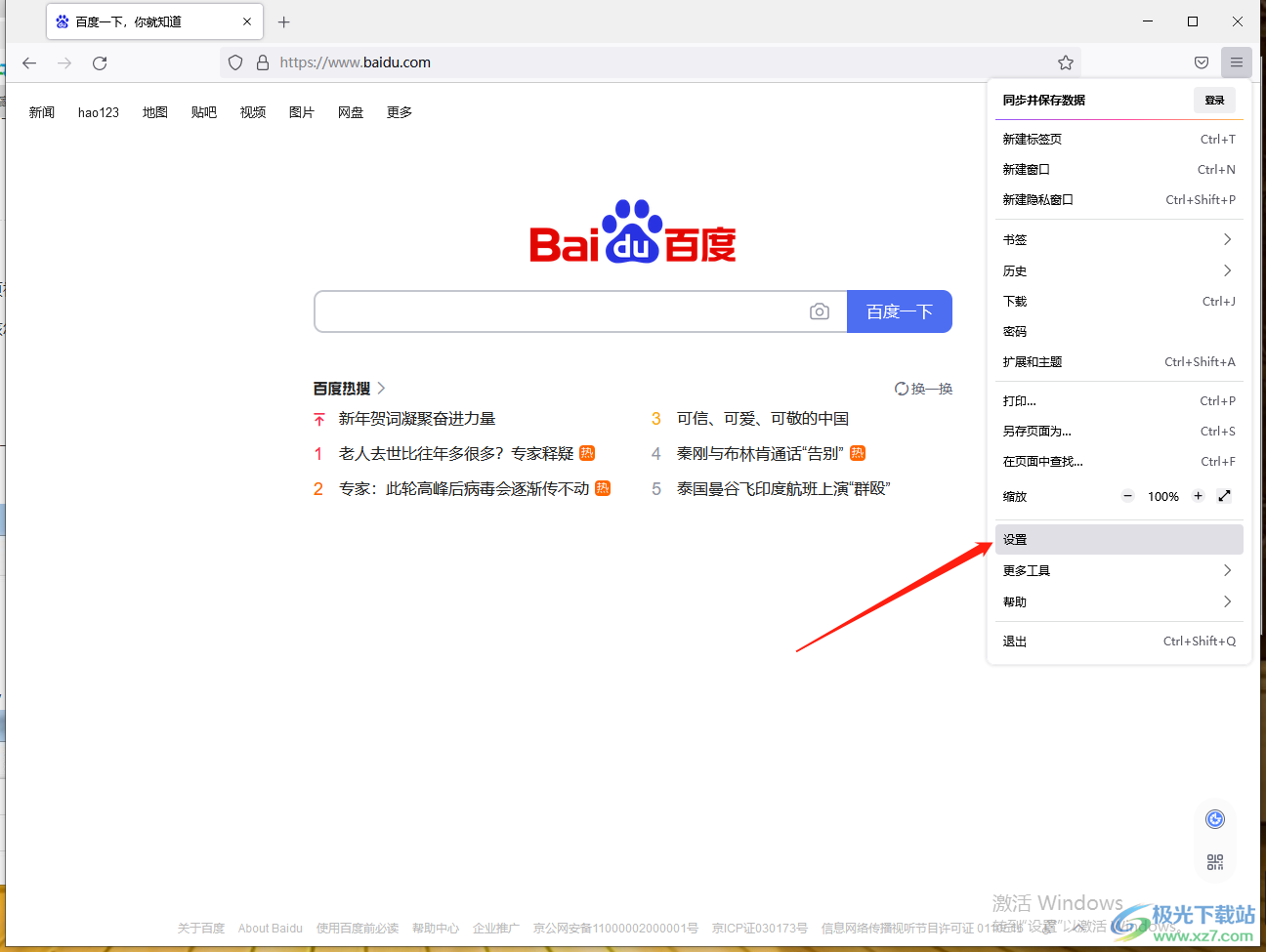Close the Baidu tab

[247, 21]
